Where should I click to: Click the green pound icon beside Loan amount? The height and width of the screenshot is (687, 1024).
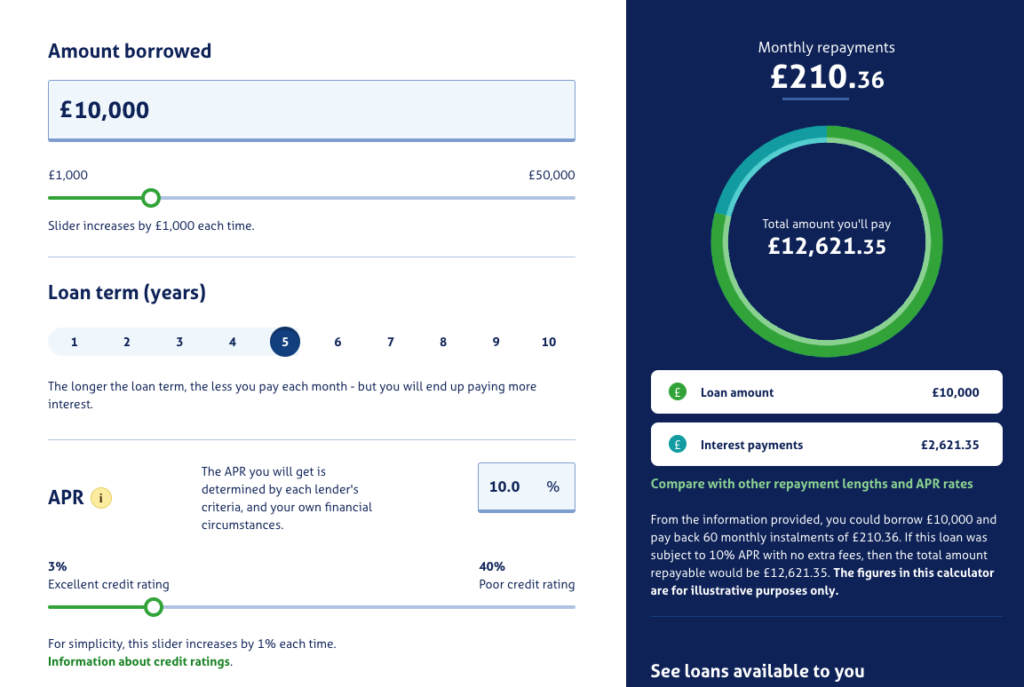point(677,392)
